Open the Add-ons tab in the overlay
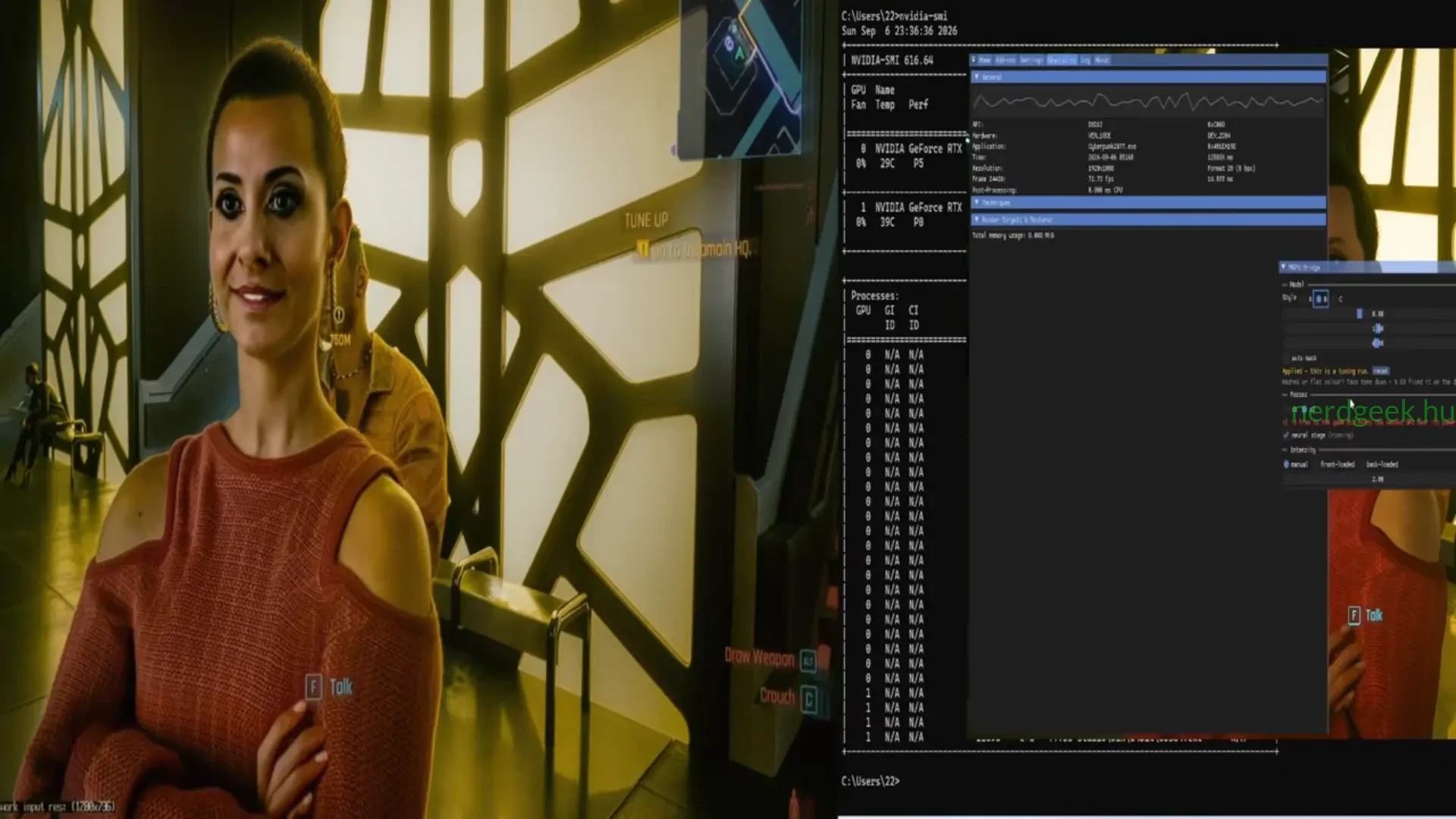1456x819 pixels. [x=1006, y=60]
